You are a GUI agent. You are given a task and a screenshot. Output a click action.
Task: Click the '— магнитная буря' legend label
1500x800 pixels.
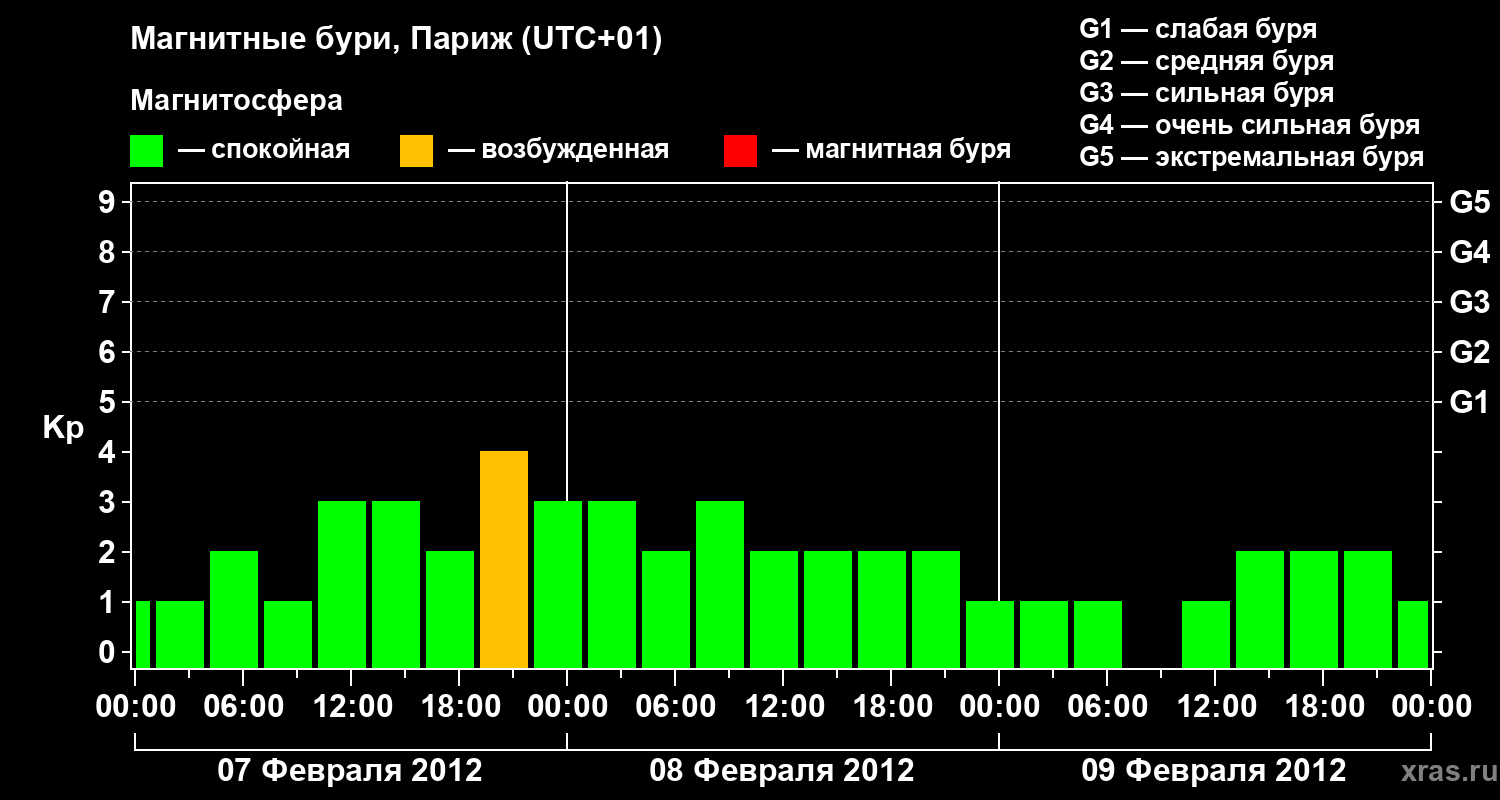pyautogui.click(x=892, y=150)
